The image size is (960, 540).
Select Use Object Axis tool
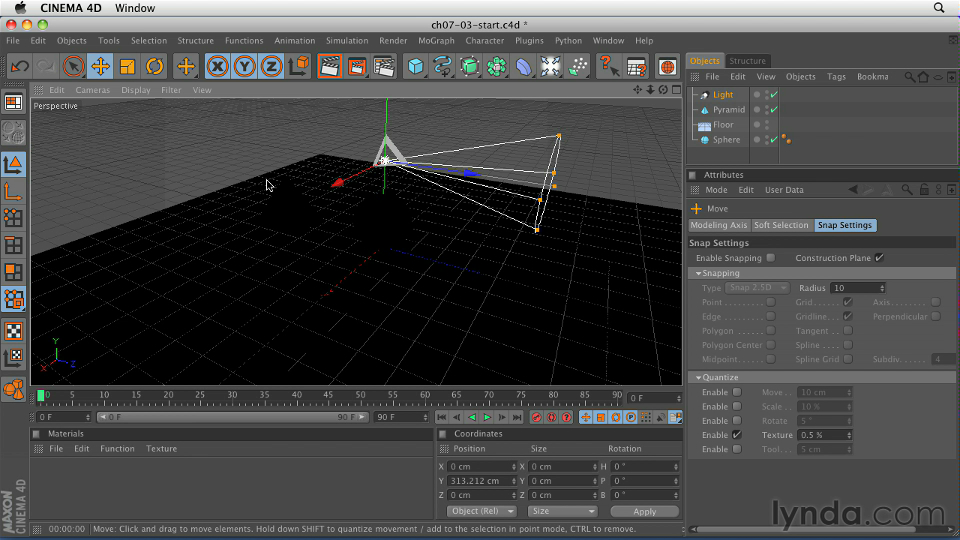pos(13,192)
